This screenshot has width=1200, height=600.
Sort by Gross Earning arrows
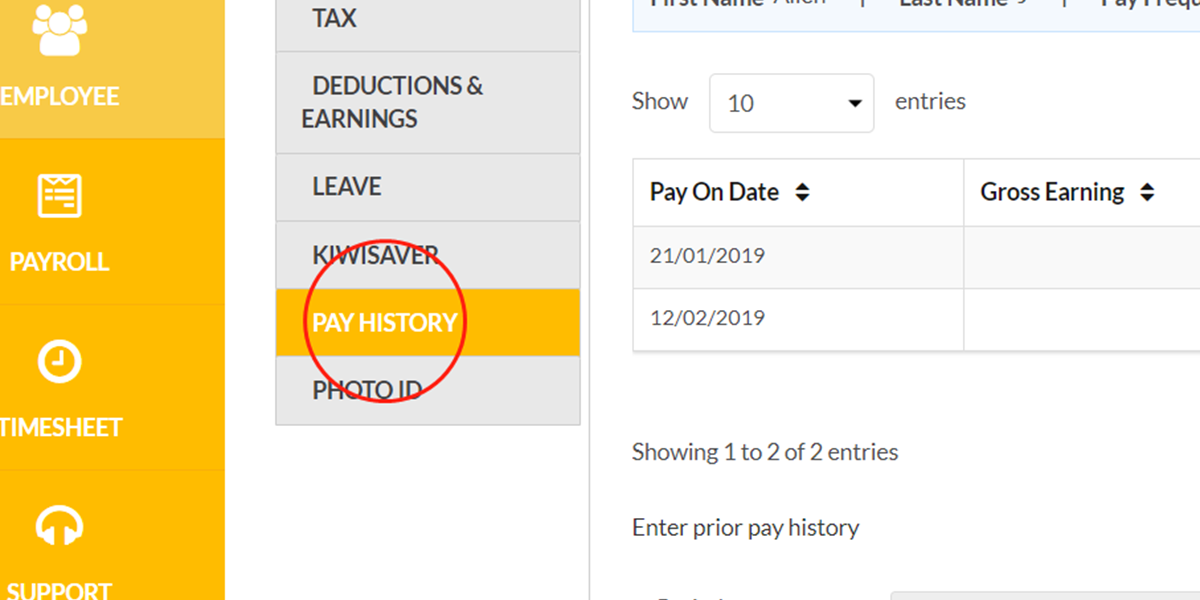[1147, 192]
